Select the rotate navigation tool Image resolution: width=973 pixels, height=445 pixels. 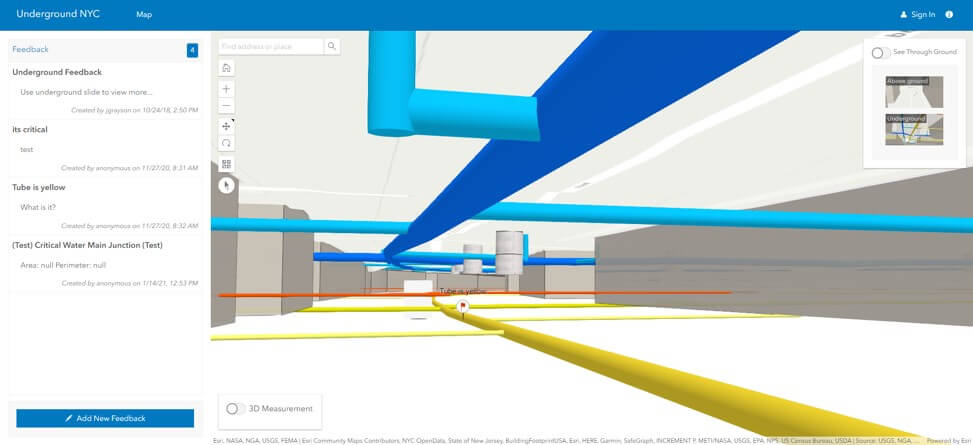click(x=227, y=143)
